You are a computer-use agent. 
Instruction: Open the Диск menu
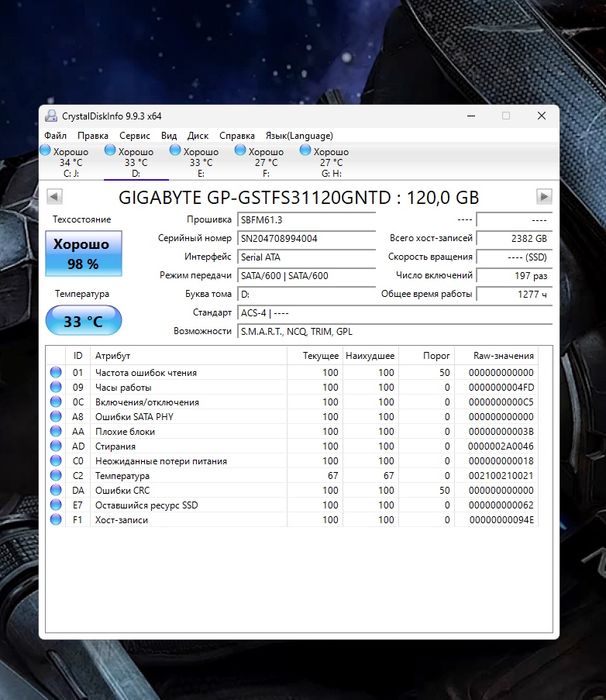point(198,136)
